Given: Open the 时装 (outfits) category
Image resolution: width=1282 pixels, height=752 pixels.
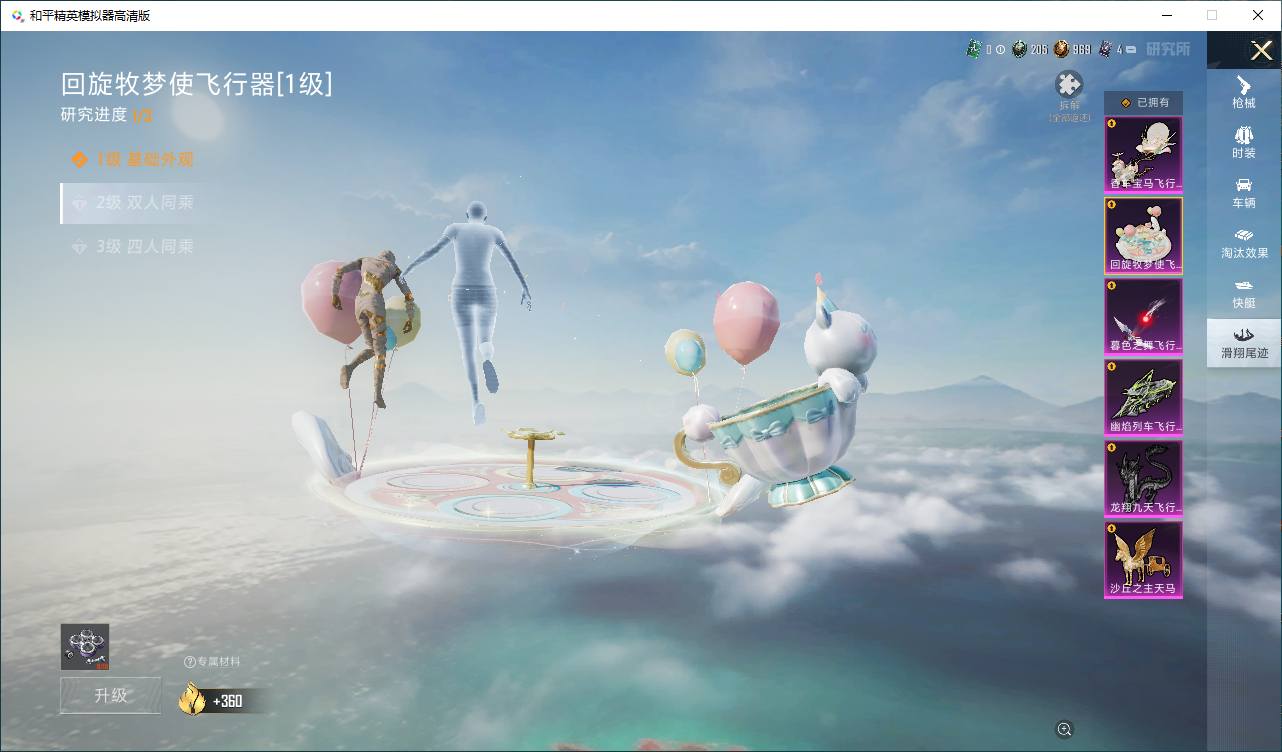Looking at the screenshot, I should point(1244,142).
